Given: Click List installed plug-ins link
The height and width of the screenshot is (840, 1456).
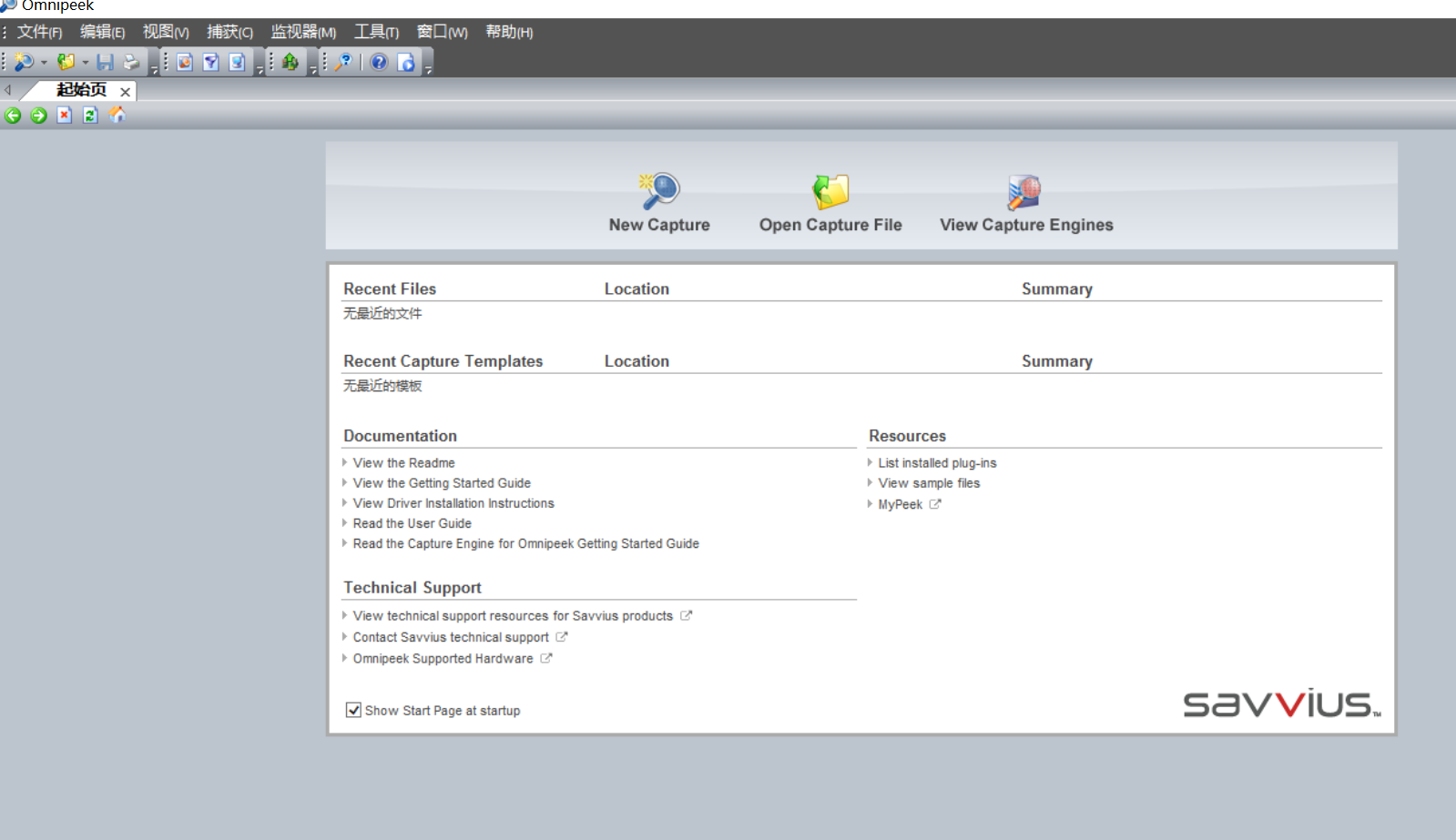Looking at the screenshot, I should tap(937, 463).
